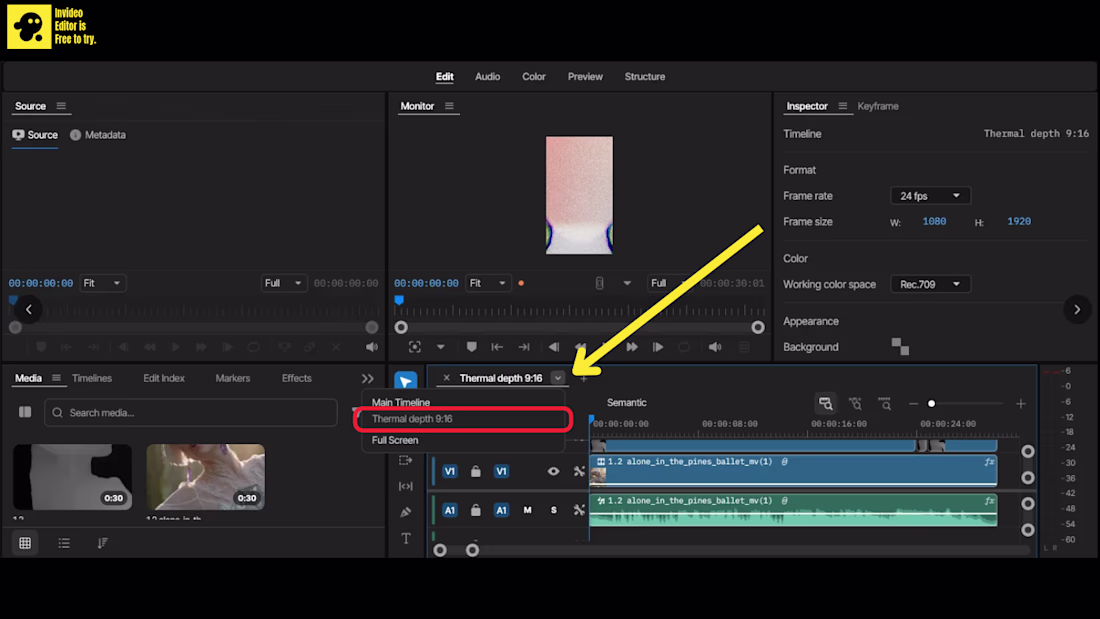This screenshot has height=619, width=1100.
Task: Open the Source panel hamburger menu
Action: [x=61, y=106]
